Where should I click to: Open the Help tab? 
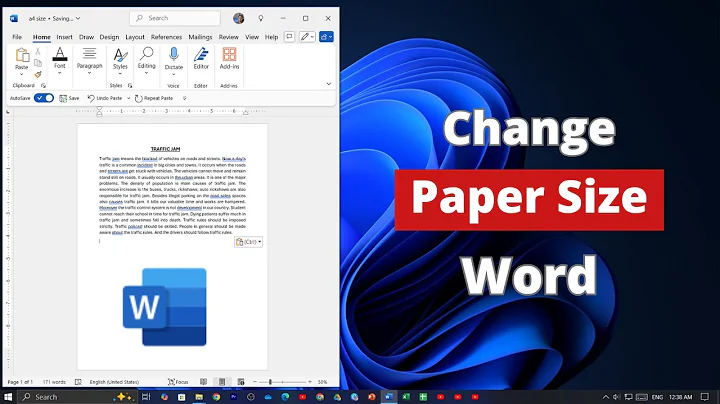[x=271, y=37]
